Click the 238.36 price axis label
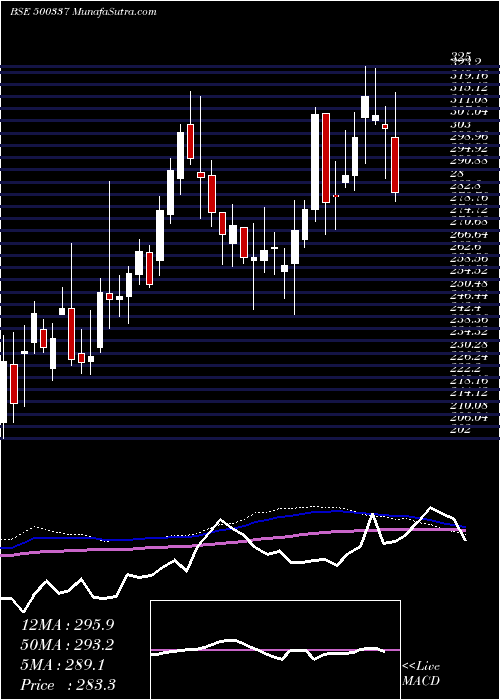500x700 pixels. pyautogui.click(x=469, y=320)
